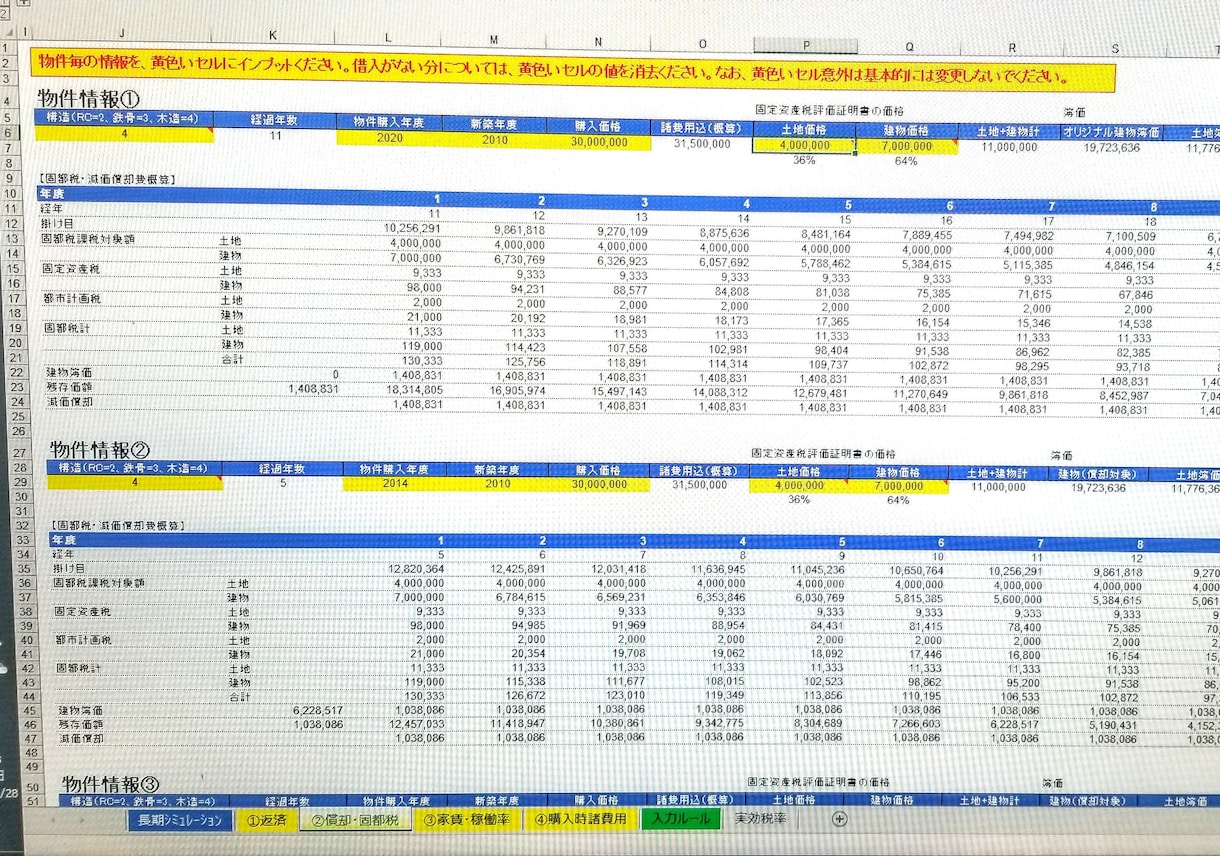Screen dimensions: 1220x856
Task: Click the 64% value under row 29
Action: (898, 500)
